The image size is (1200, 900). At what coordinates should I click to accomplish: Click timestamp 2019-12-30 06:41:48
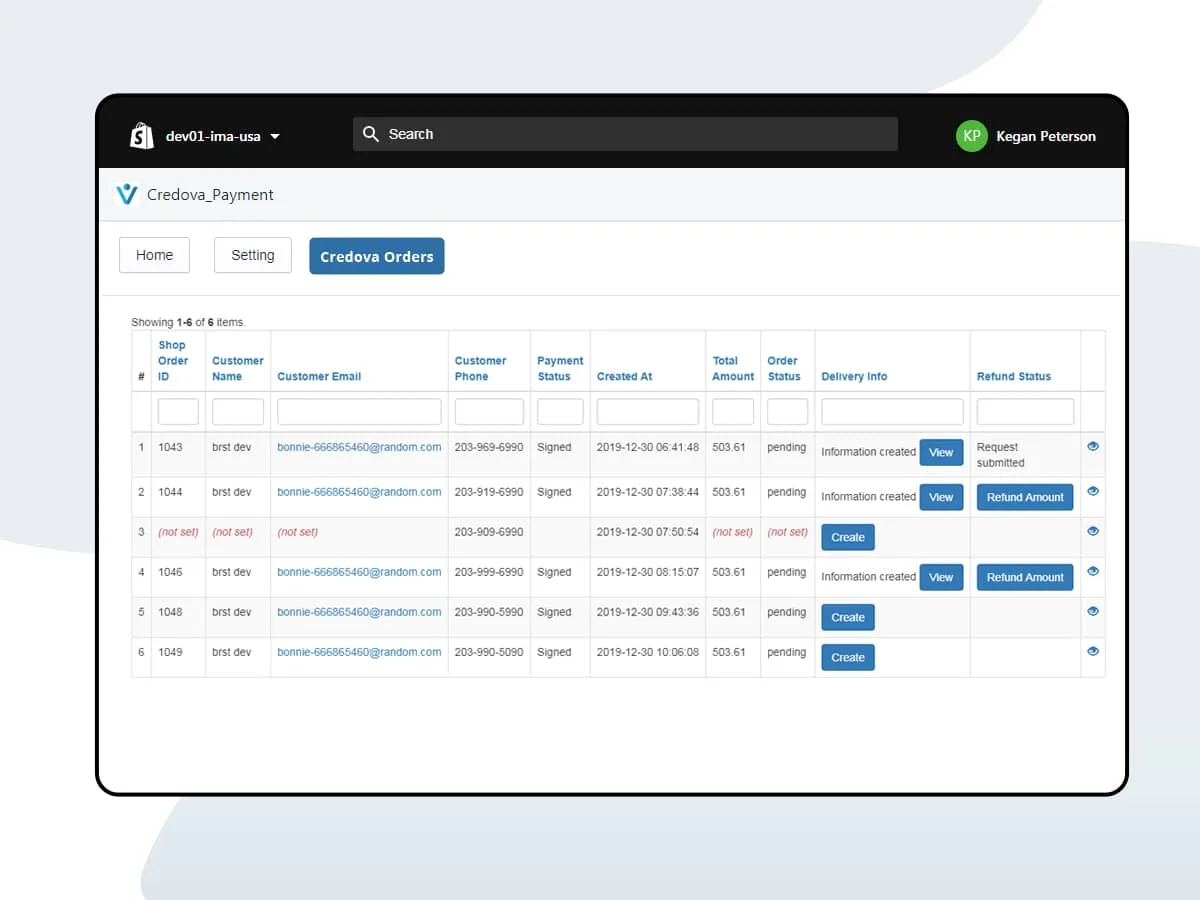648,447
